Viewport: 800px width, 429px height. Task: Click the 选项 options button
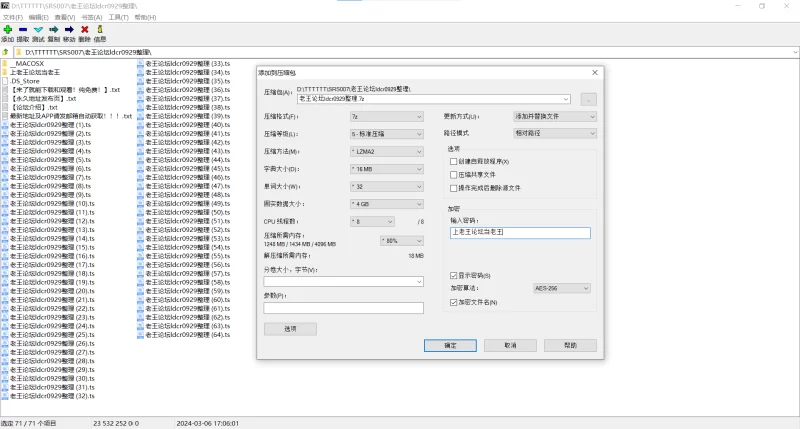(x=290, y=329)
